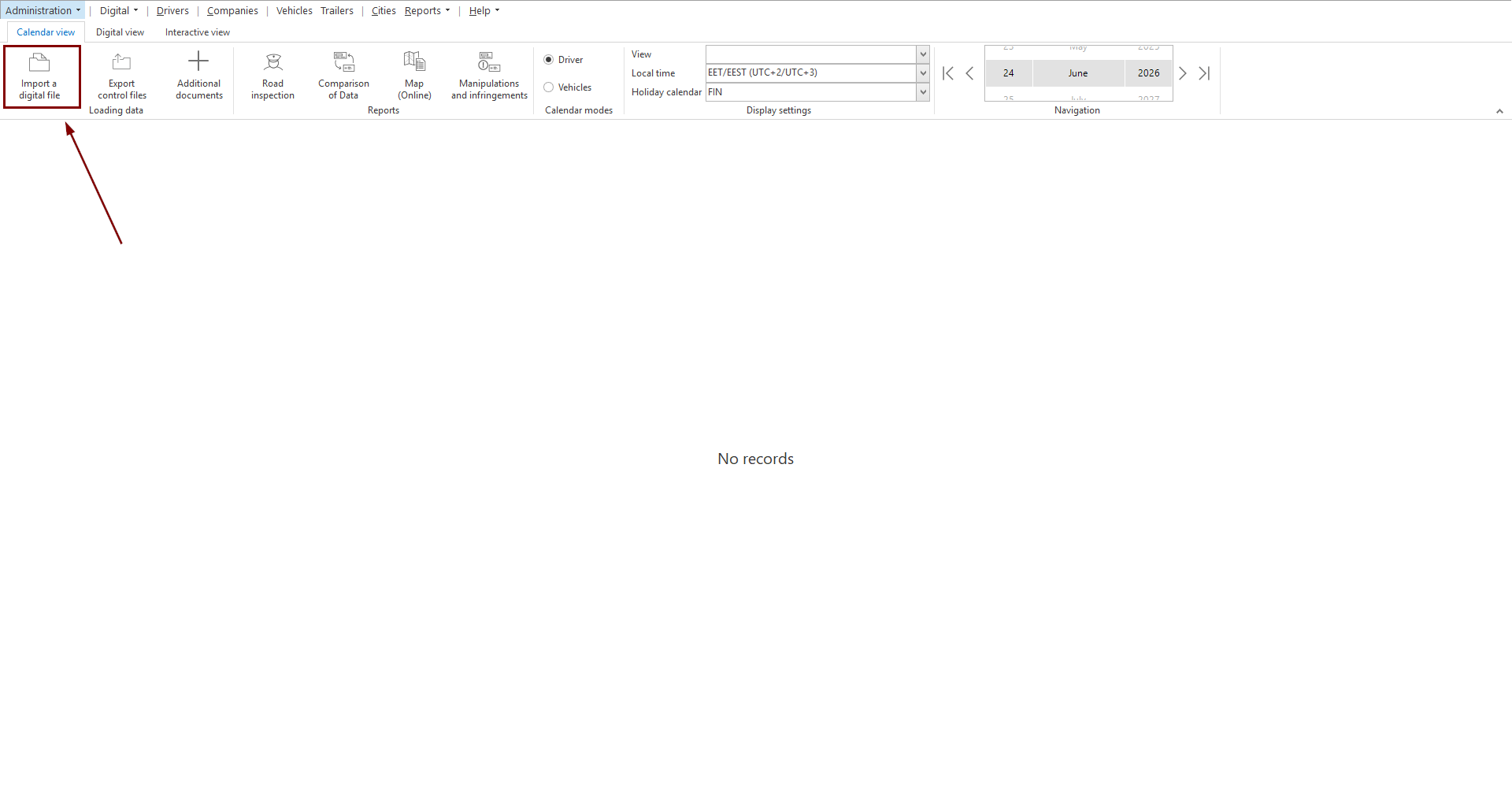The image size is (1512, 795).
Task: Open the Cities menu
Action: (384, 10)
